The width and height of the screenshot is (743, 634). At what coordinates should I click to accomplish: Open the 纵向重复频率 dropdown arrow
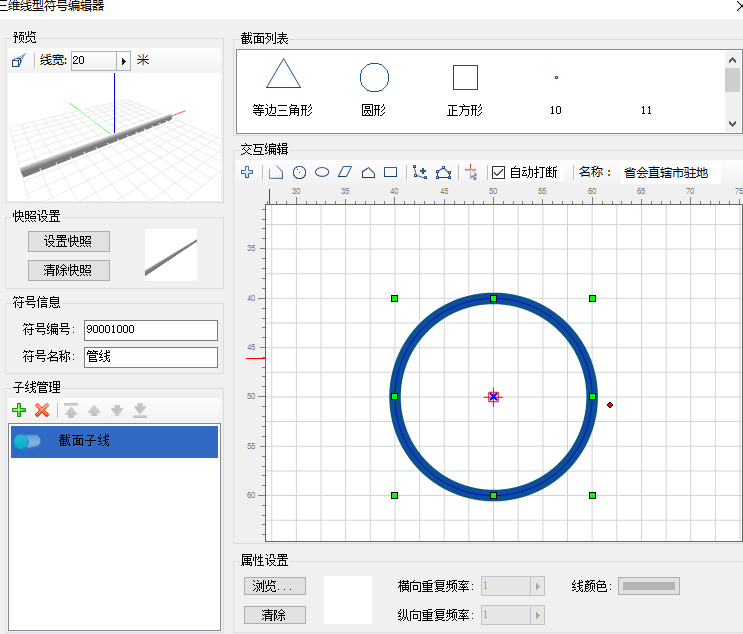[537, 615]
